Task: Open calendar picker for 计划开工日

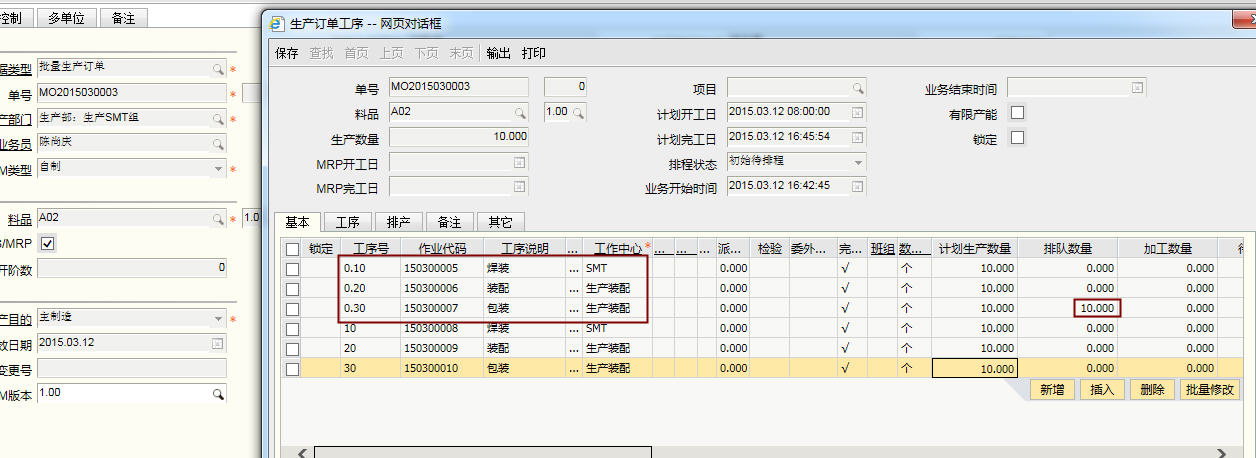Action: 857,112
